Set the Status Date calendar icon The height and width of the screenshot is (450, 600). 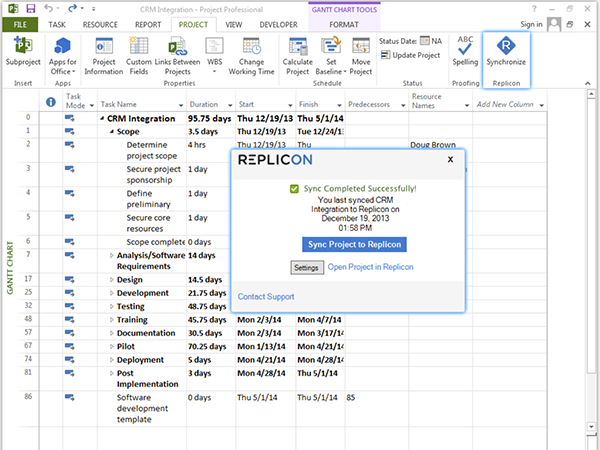pos(424,41)
